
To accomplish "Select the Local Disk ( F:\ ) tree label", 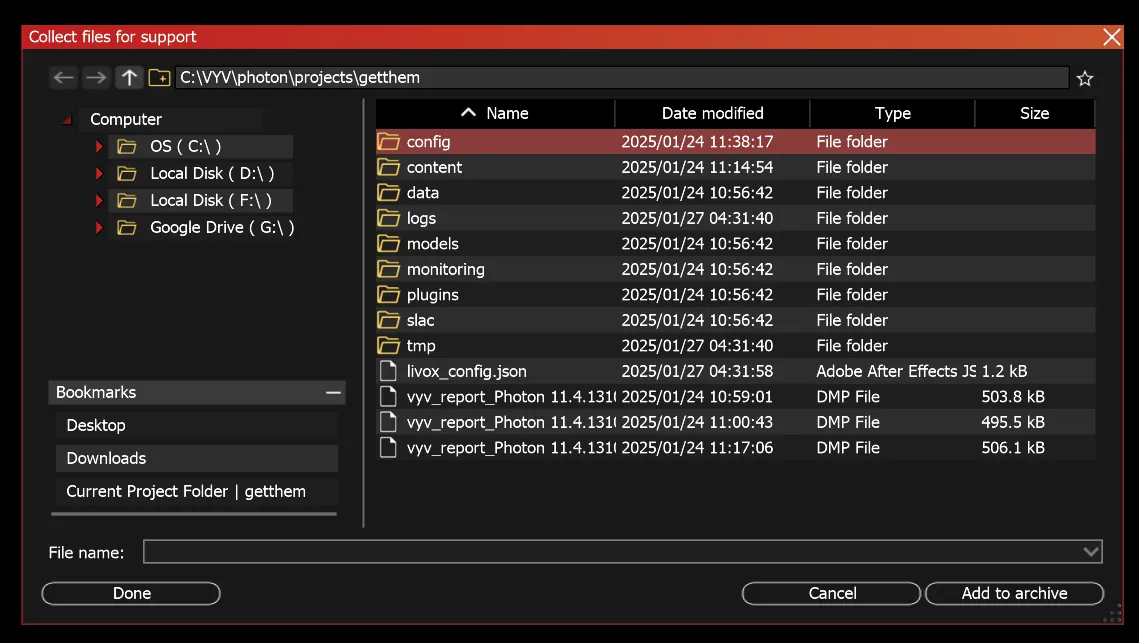I will (211, 201).
